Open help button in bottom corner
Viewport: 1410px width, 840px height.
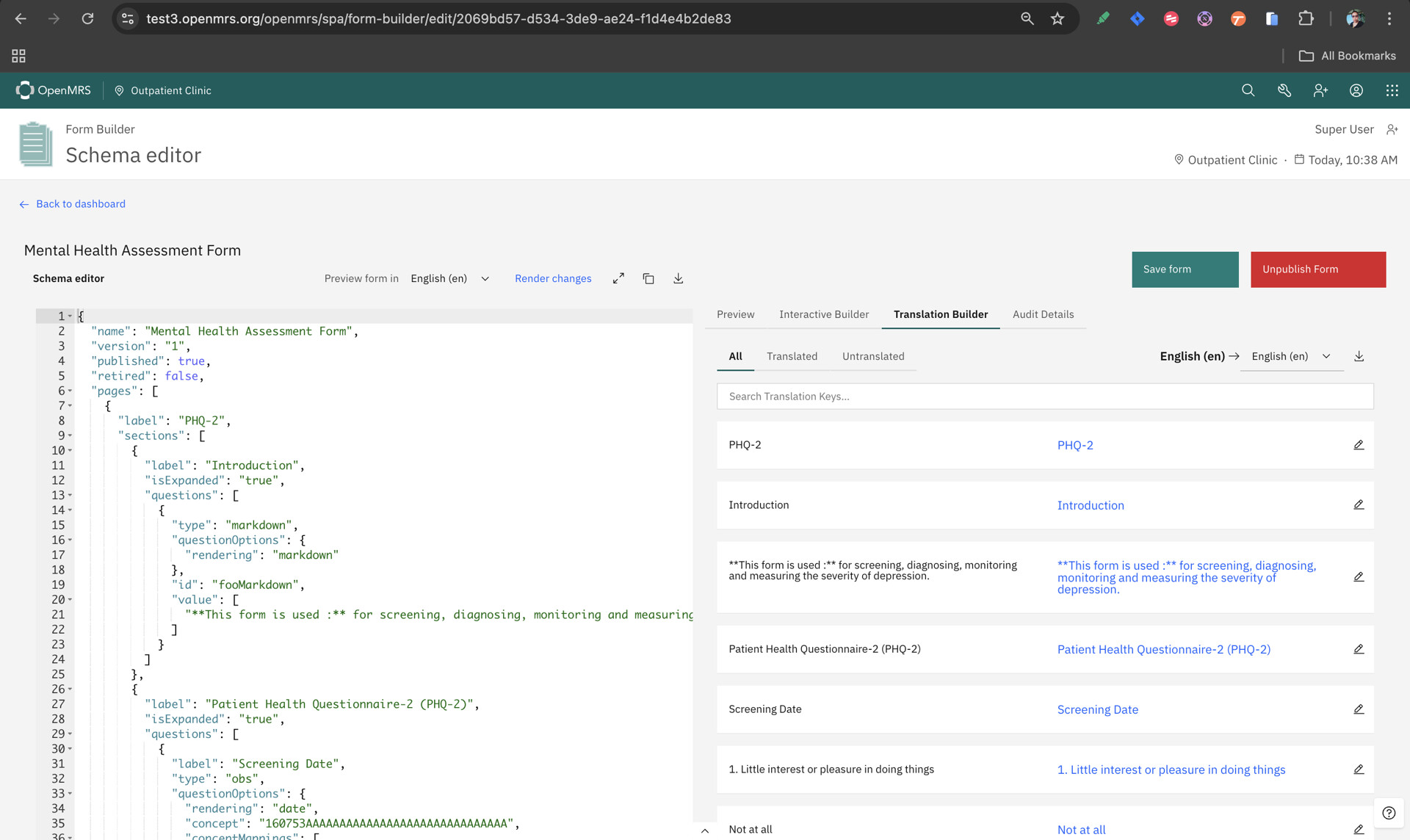pos(1388,813)
